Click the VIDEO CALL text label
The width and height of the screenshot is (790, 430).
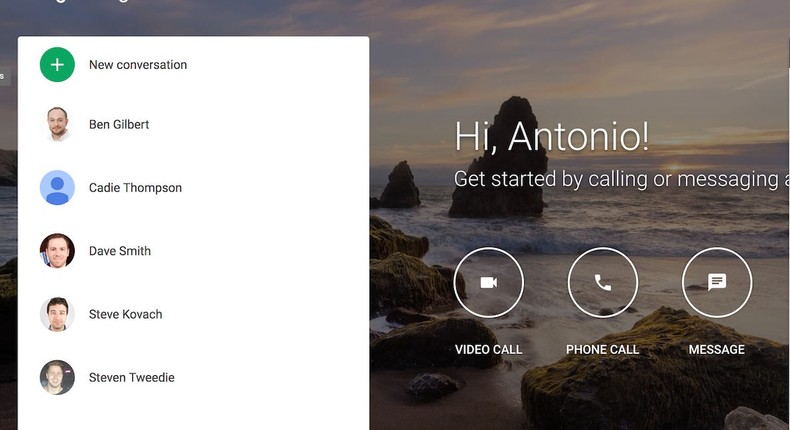[488, 350]
